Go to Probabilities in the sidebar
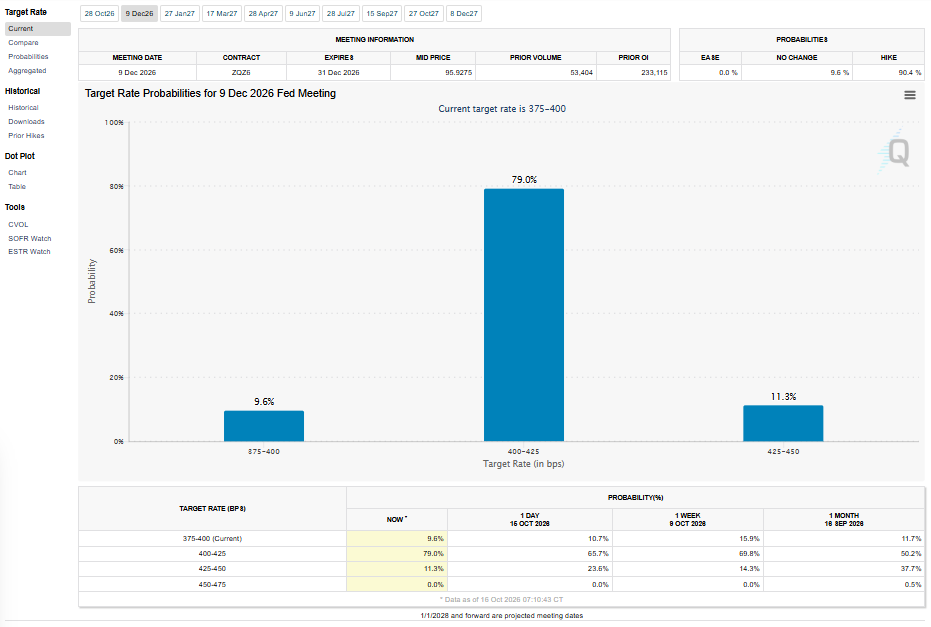The height and width of the screenshot is (627, 931). click(28, 56)
